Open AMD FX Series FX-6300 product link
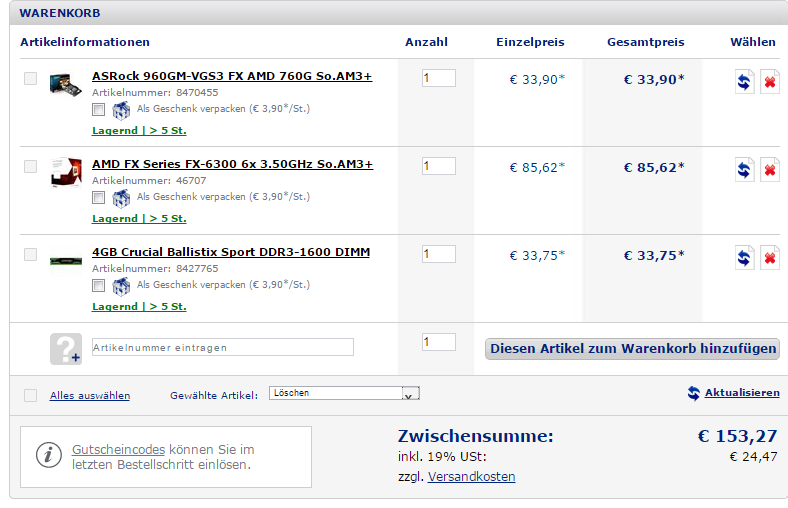 click(232, 164)
